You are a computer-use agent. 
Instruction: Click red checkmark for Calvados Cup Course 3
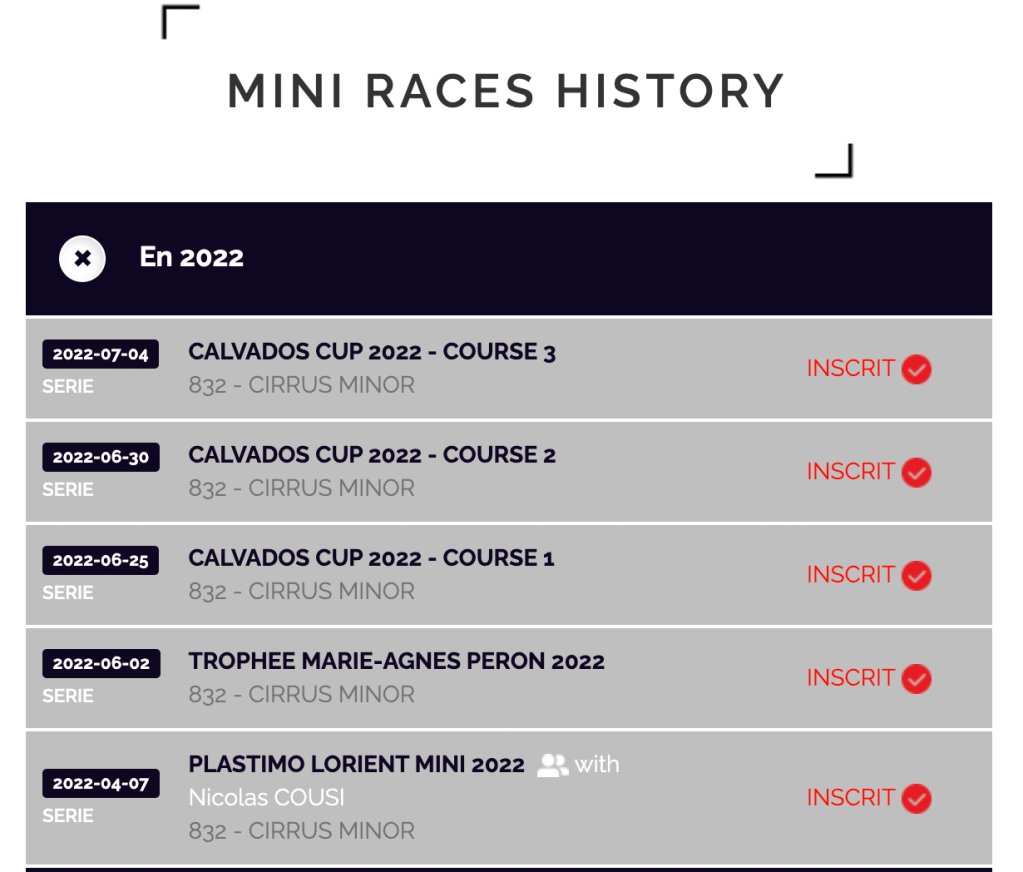pyautogui.click(x=916, y=369)
